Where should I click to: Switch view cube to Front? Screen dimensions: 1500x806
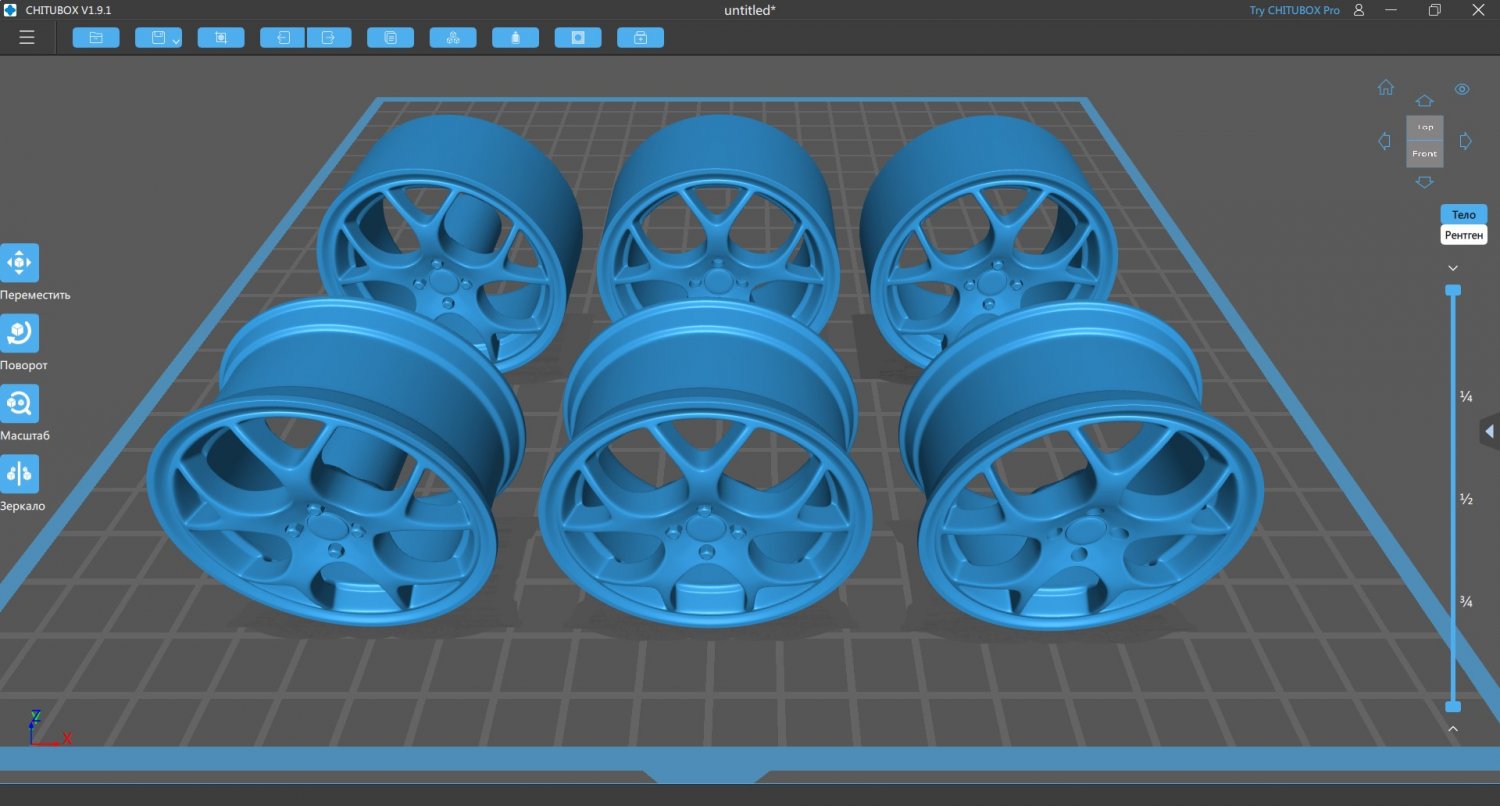[x=1424, y=152]
